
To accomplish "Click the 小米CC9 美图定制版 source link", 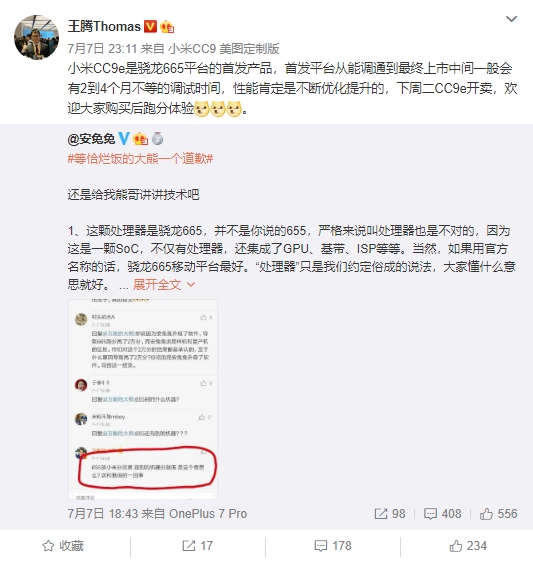I will (224, 48).
